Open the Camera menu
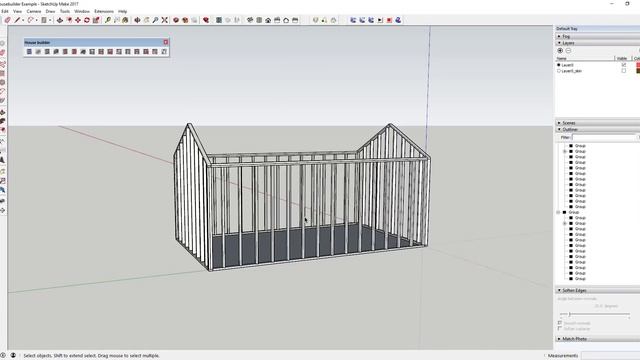The width and height of the screenshot is (640, 360). [33, 11]
